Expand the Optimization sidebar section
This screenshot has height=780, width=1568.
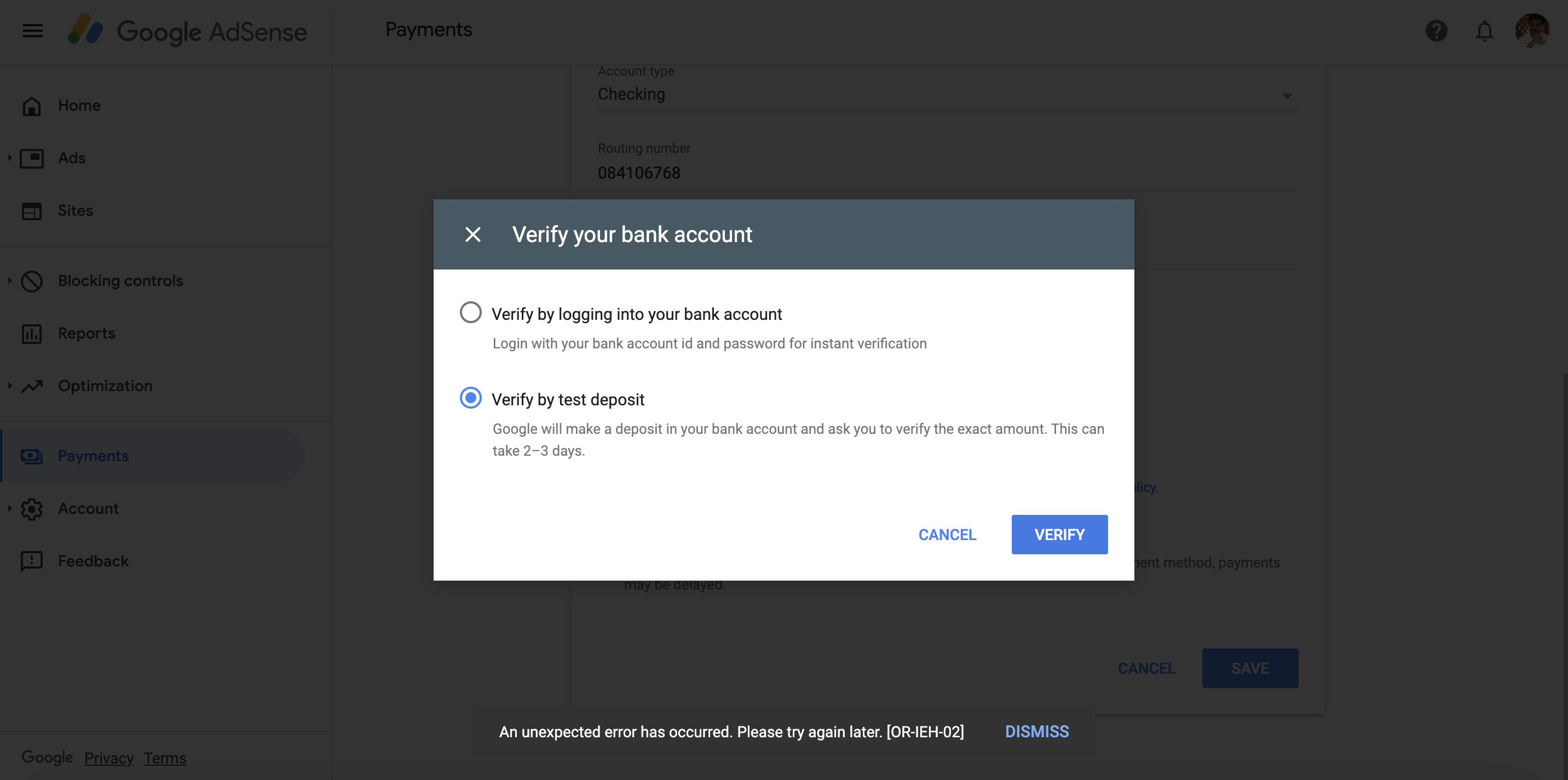click(x=10, y=386)
